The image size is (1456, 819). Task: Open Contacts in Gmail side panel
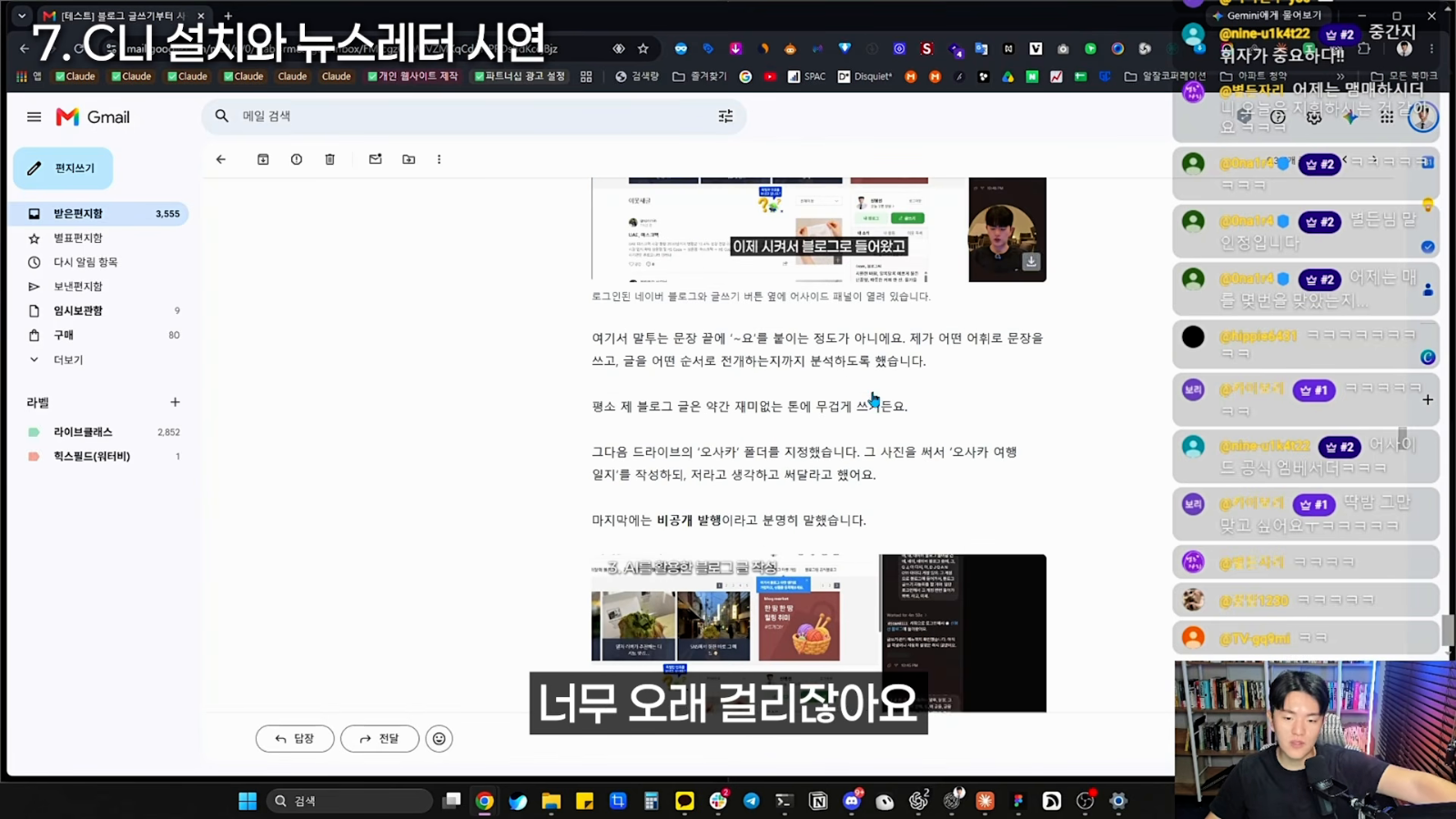[1428, 289]
